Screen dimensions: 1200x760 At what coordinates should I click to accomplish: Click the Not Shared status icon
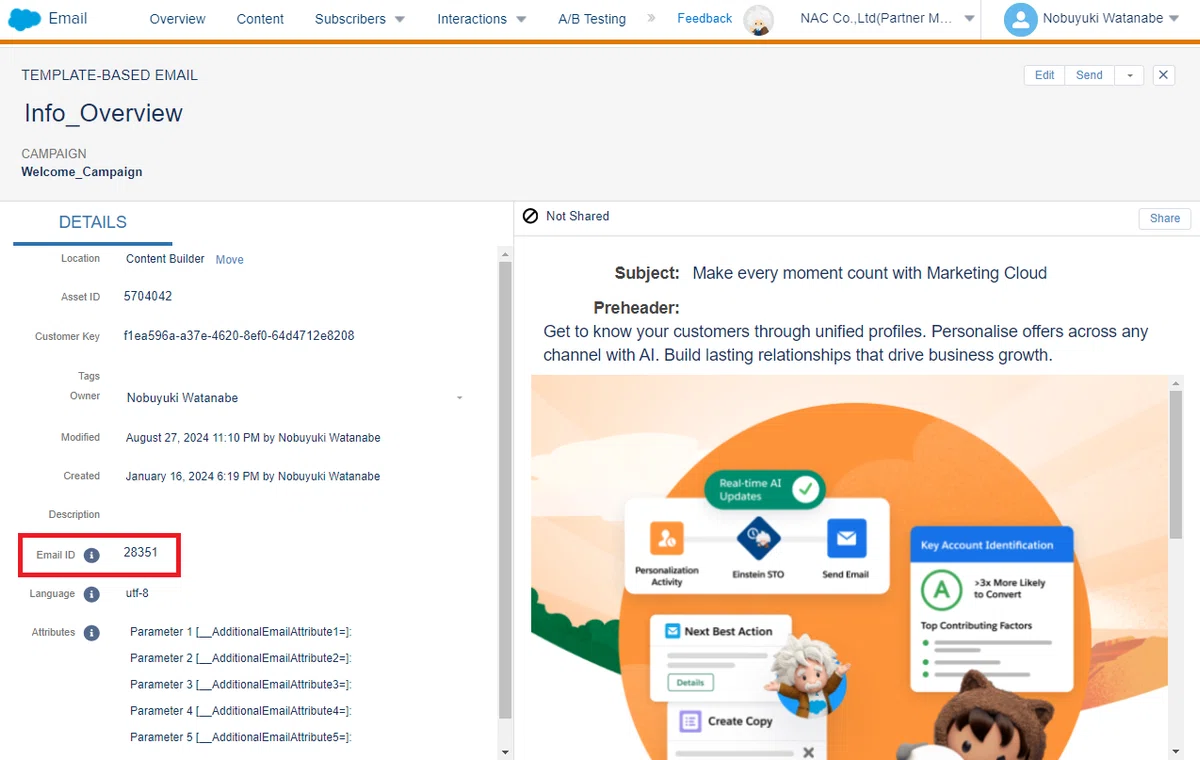530,216
